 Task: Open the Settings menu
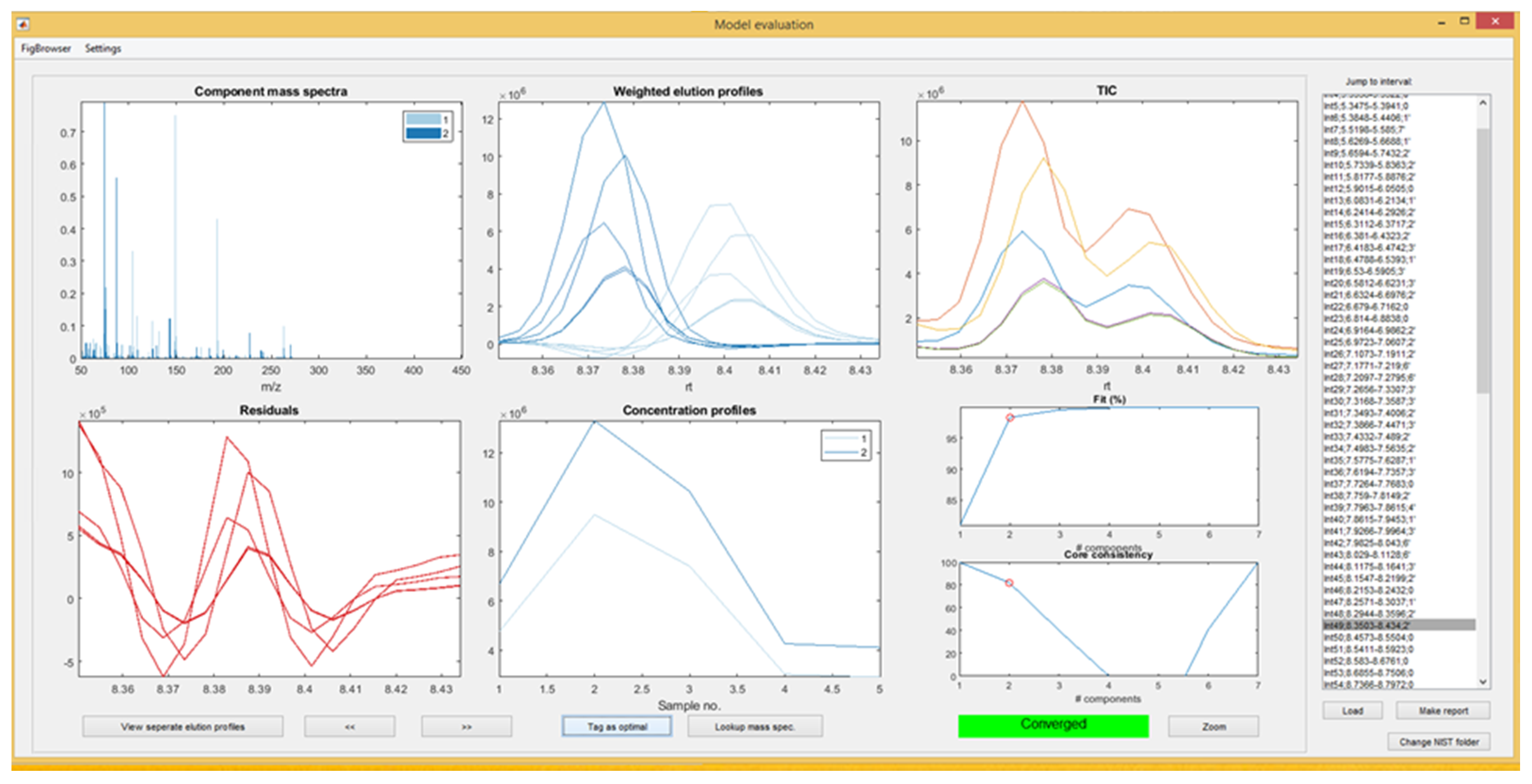(102, 48)
